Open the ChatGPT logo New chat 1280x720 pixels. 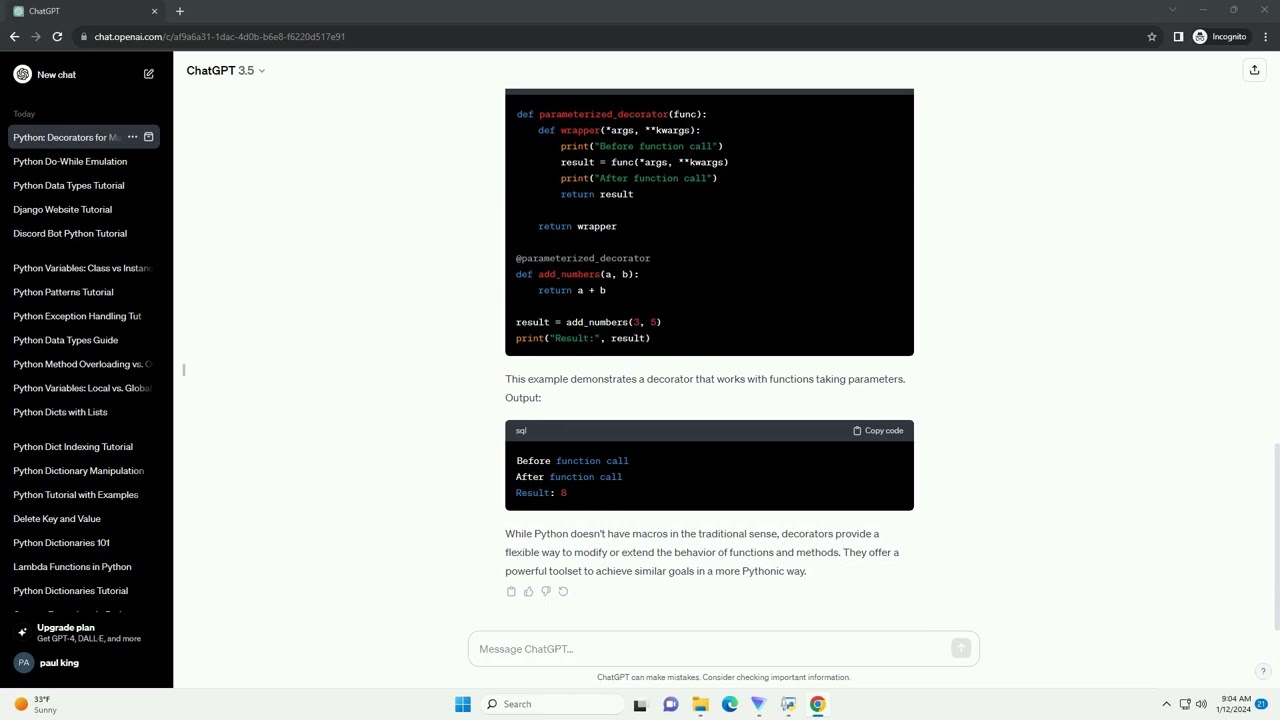(22, 74)
